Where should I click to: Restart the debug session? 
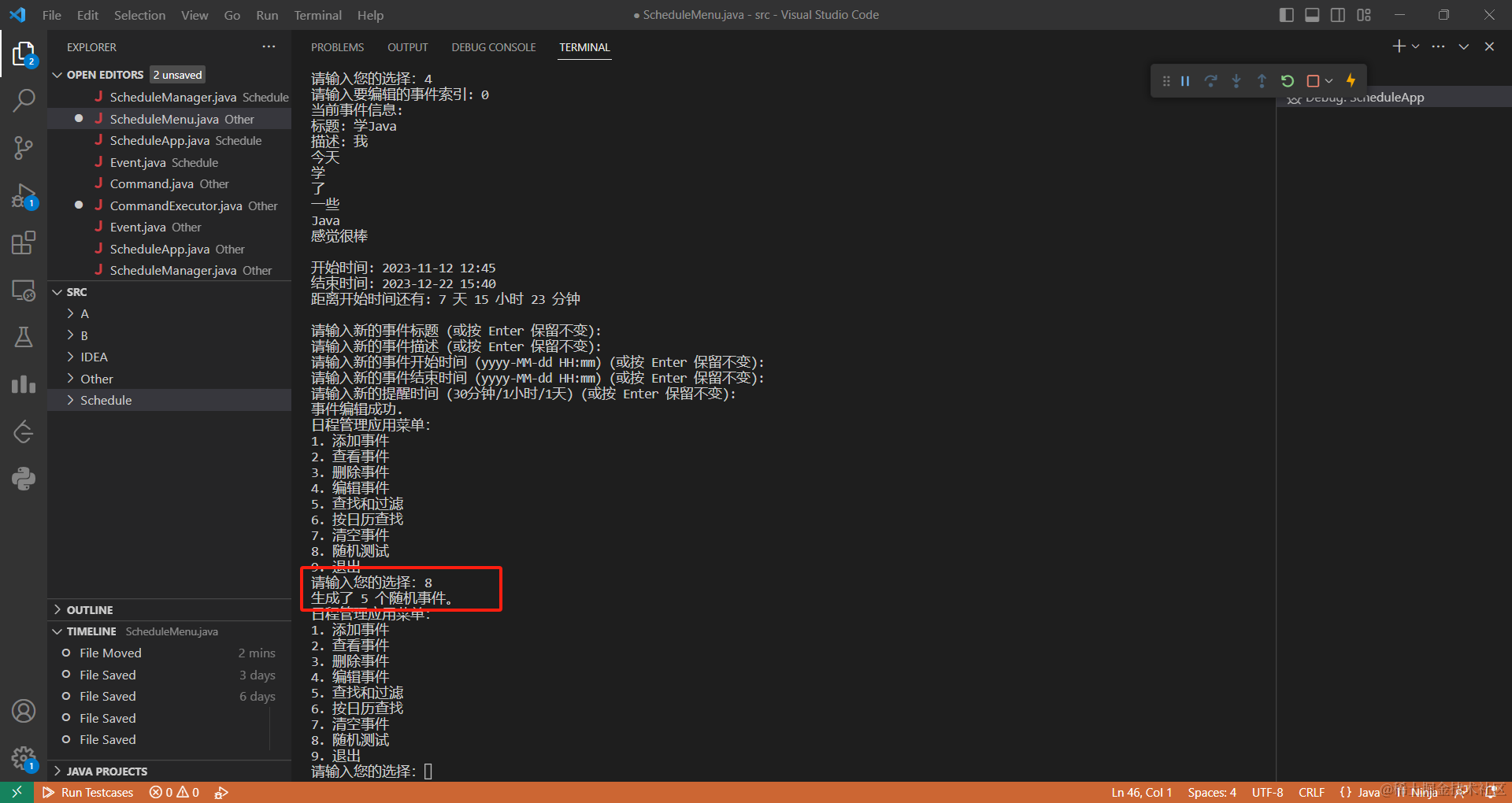(1288, 81)
